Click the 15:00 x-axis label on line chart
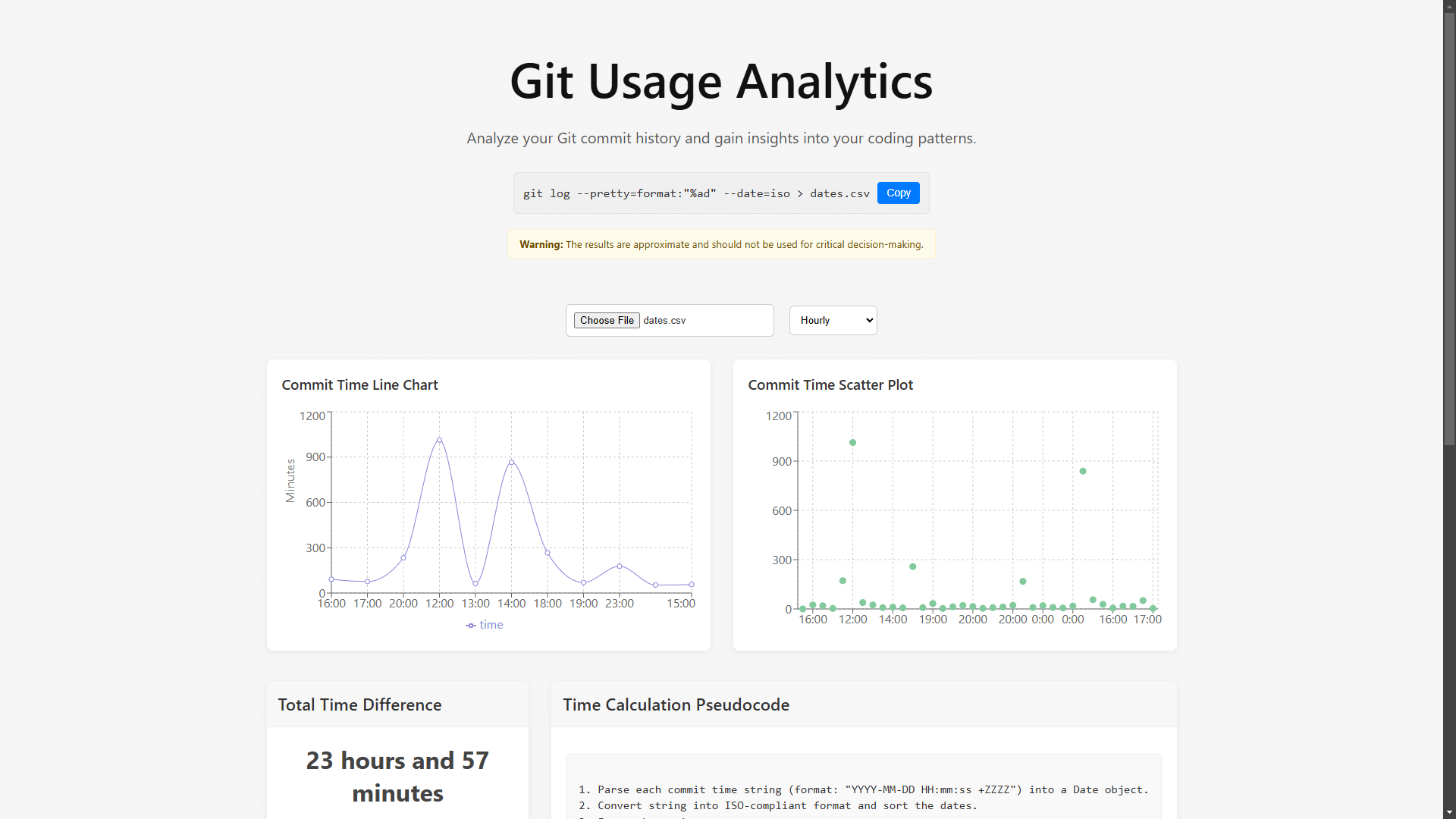 [680, 604]
